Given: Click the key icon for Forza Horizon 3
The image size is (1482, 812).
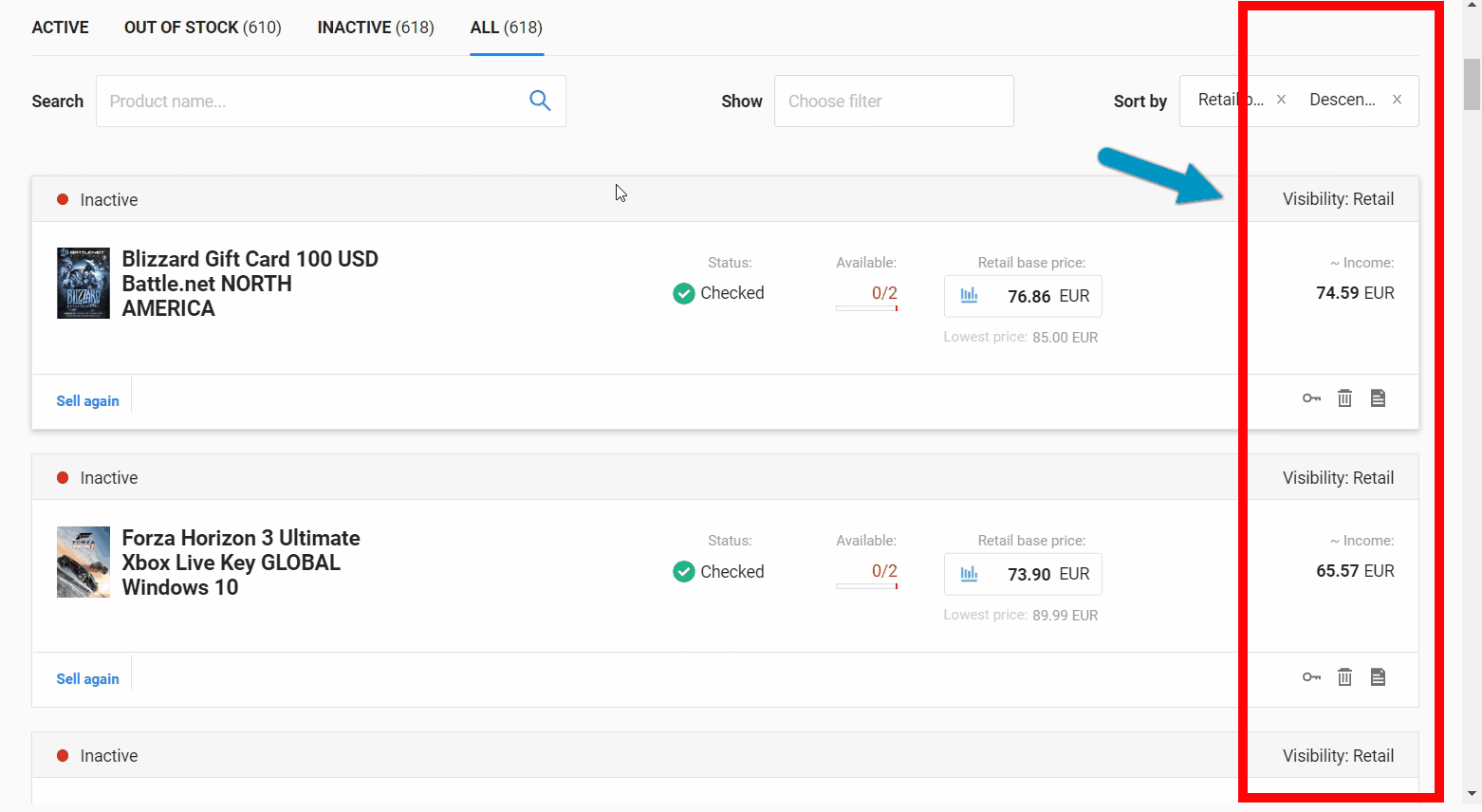Looking at the screenshot, I should (x=1311, y=676).
